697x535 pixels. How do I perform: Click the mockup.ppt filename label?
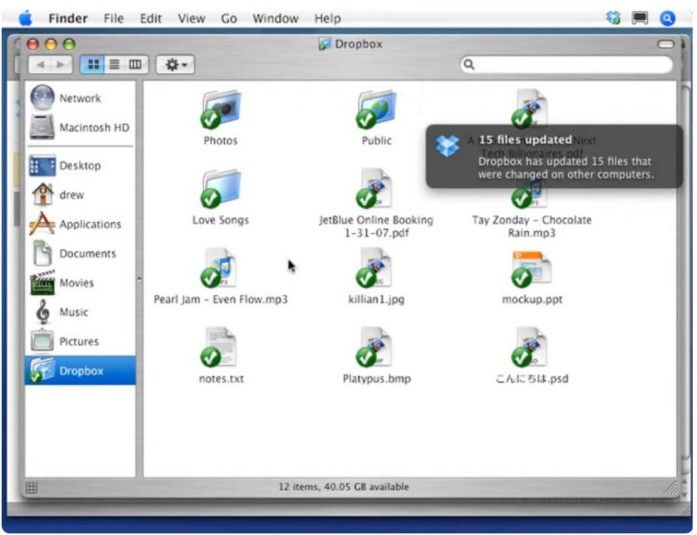pos(532,299)
